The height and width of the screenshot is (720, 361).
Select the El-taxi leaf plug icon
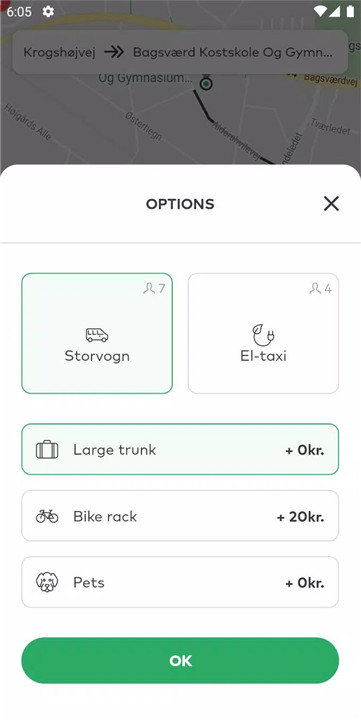pos(263,336)
